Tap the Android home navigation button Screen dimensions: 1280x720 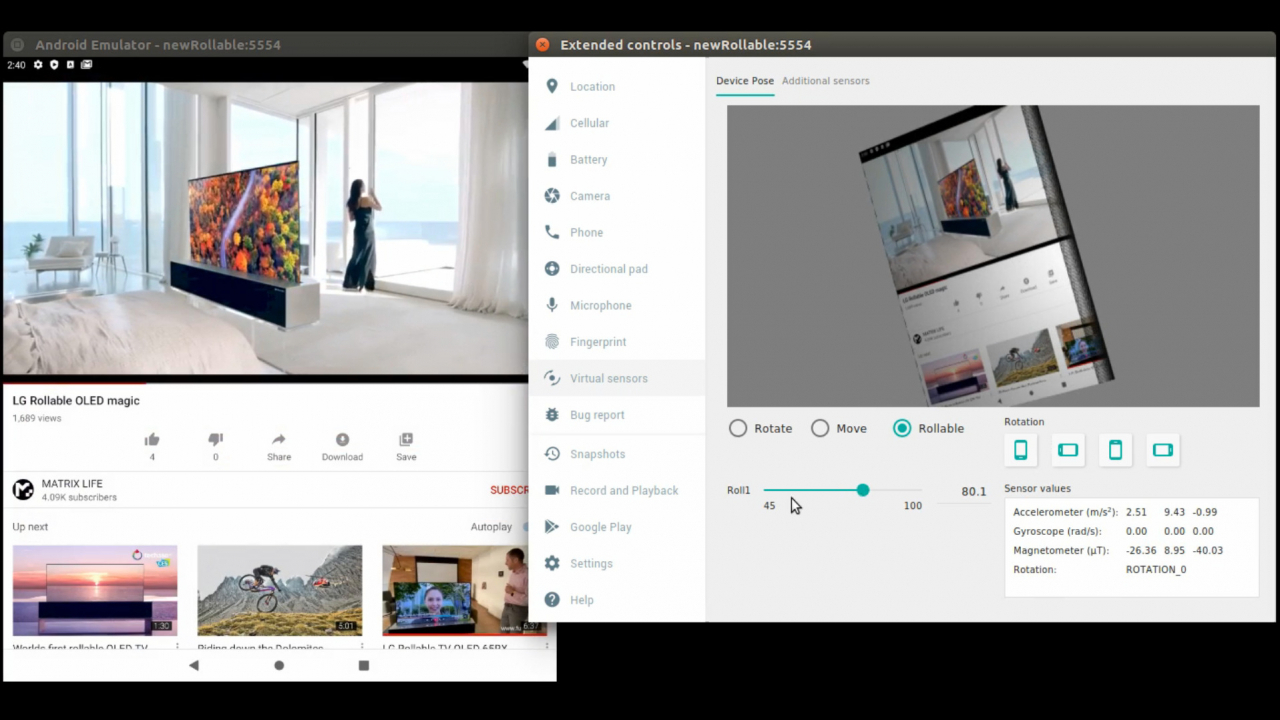tap(279, 665)
